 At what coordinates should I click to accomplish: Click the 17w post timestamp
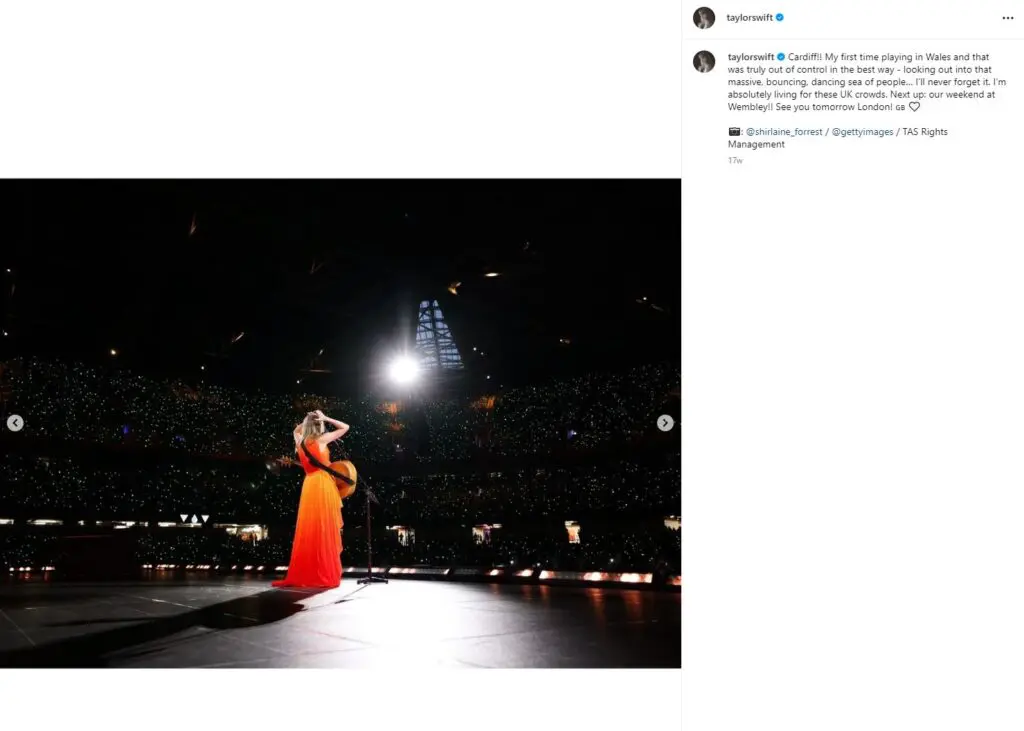click(735, 160)
